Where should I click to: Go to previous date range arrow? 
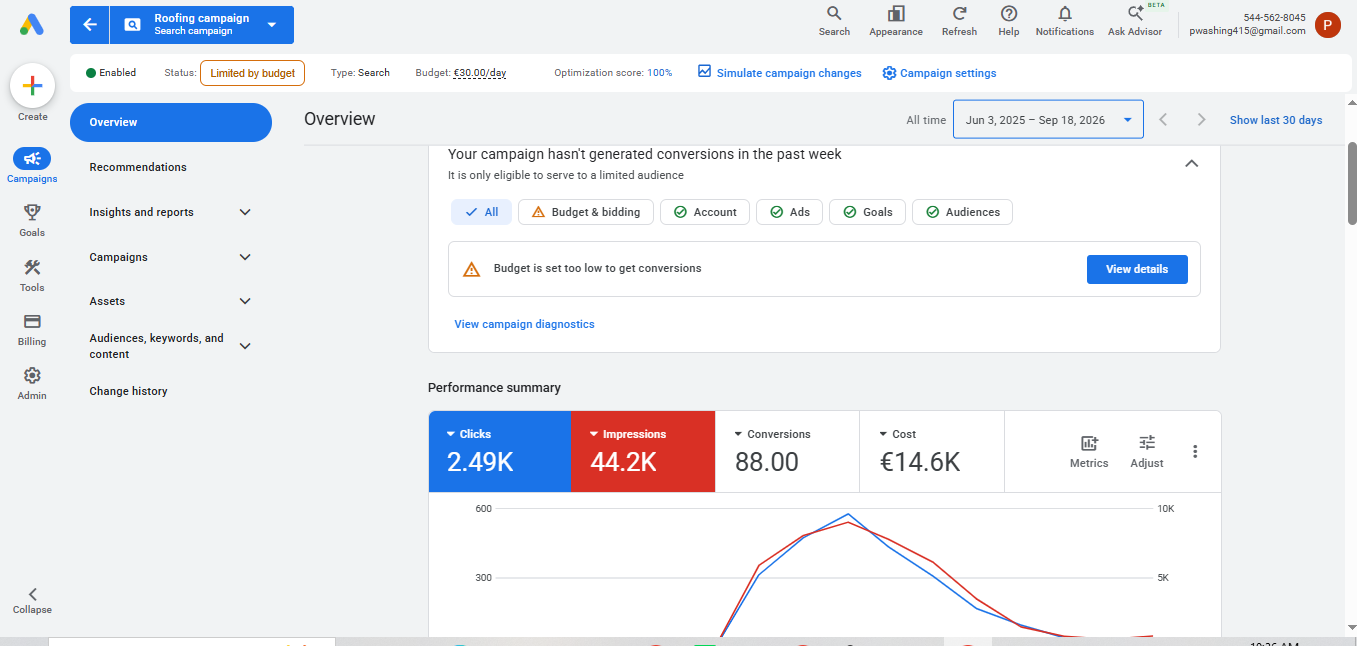coord(1163,120)
